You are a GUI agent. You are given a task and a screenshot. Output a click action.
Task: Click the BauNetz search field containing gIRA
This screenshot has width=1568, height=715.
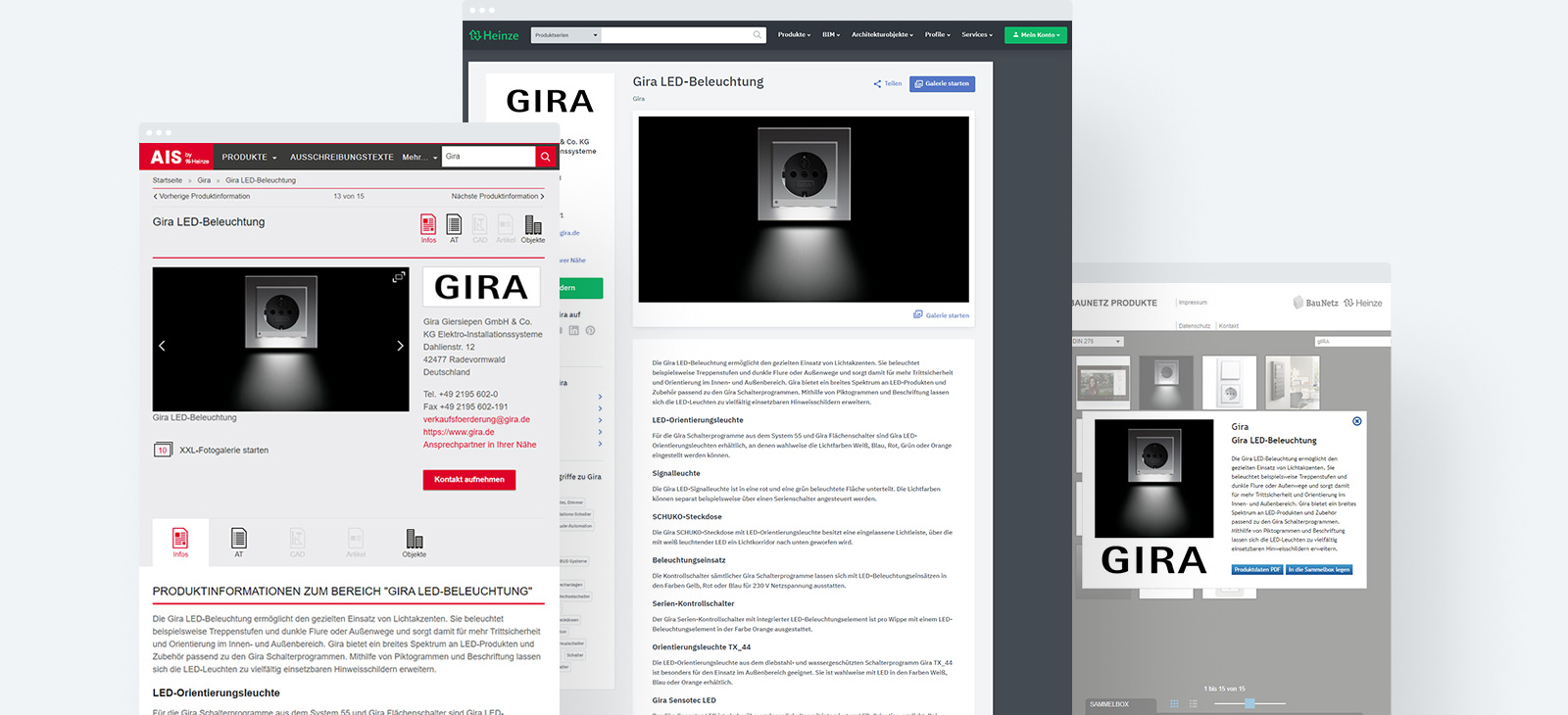[x=1352, y=342]
